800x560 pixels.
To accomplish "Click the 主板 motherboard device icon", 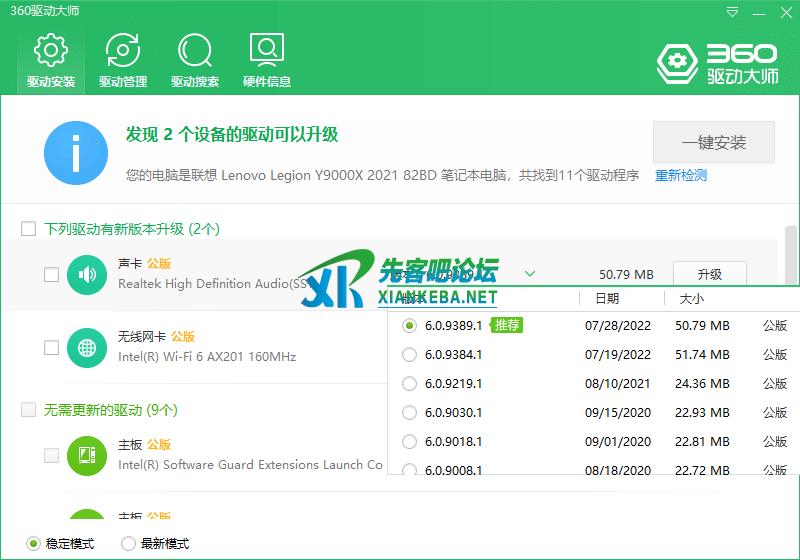I will click(87, 455).
